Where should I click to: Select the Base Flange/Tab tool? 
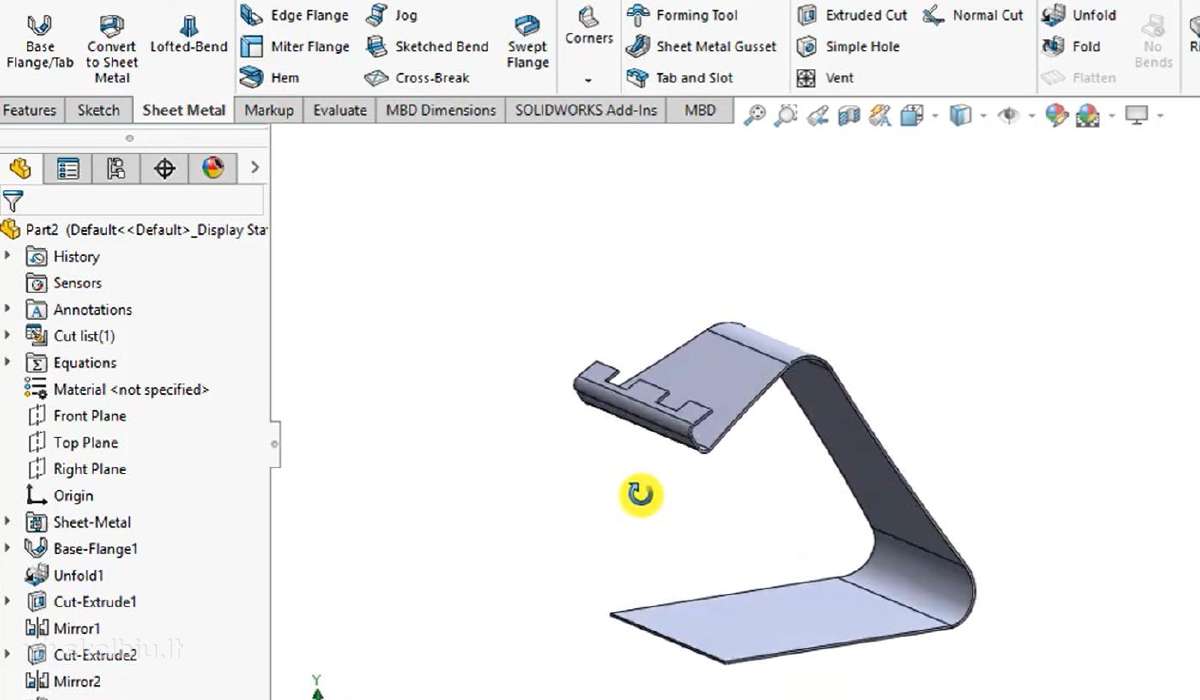pos(40,40)
